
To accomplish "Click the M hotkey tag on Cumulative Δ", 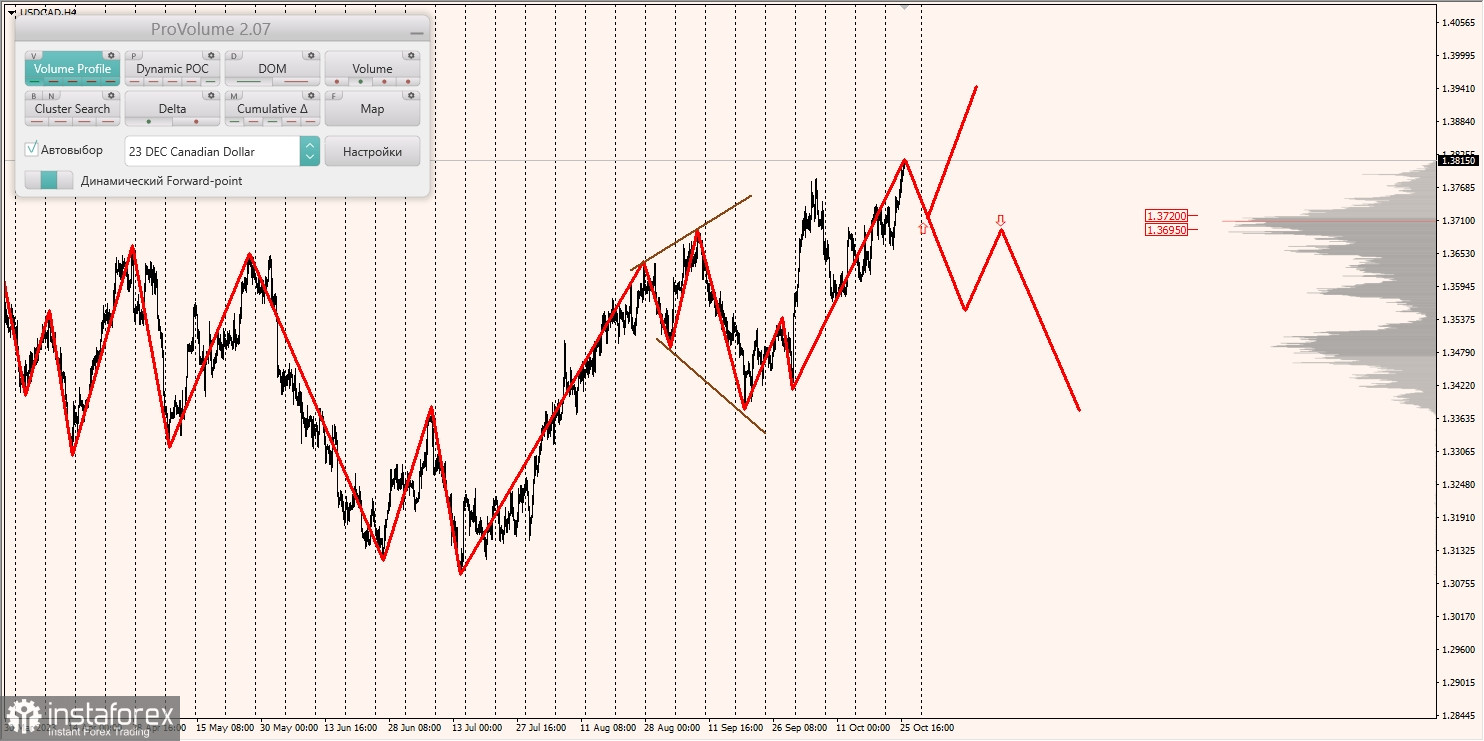I will click(x=234, y=96).
